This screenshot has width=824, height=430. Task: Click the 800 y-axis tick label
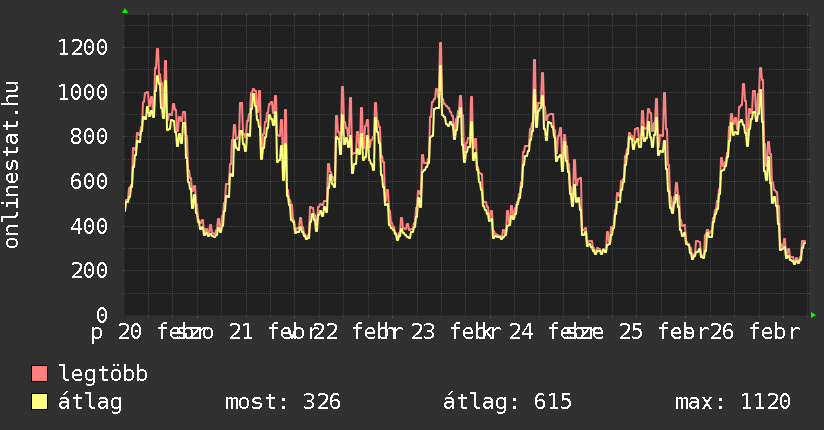[89, 137]
